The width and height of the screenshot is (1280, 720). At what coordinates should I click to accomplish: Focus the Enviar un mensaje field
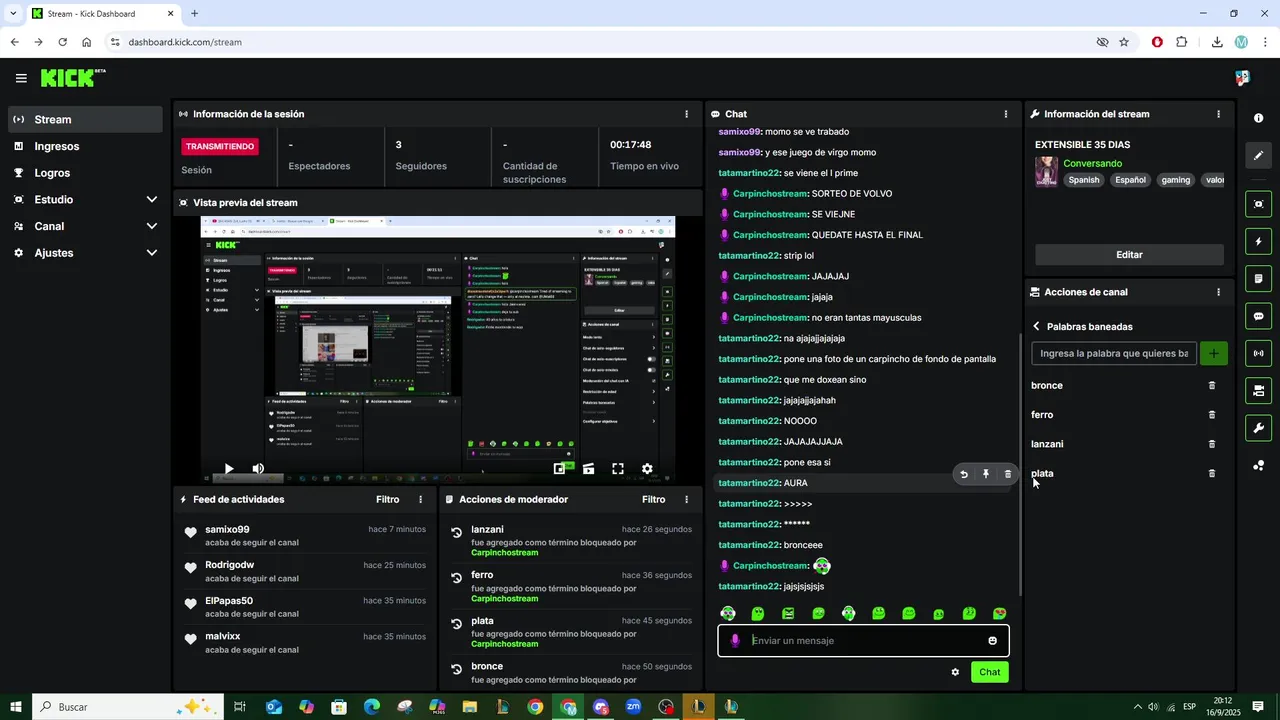(865, 641)
